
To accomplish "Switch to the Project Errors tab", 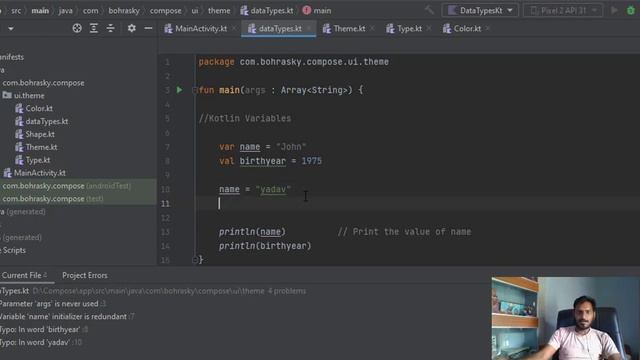I will tap(85, 276).
